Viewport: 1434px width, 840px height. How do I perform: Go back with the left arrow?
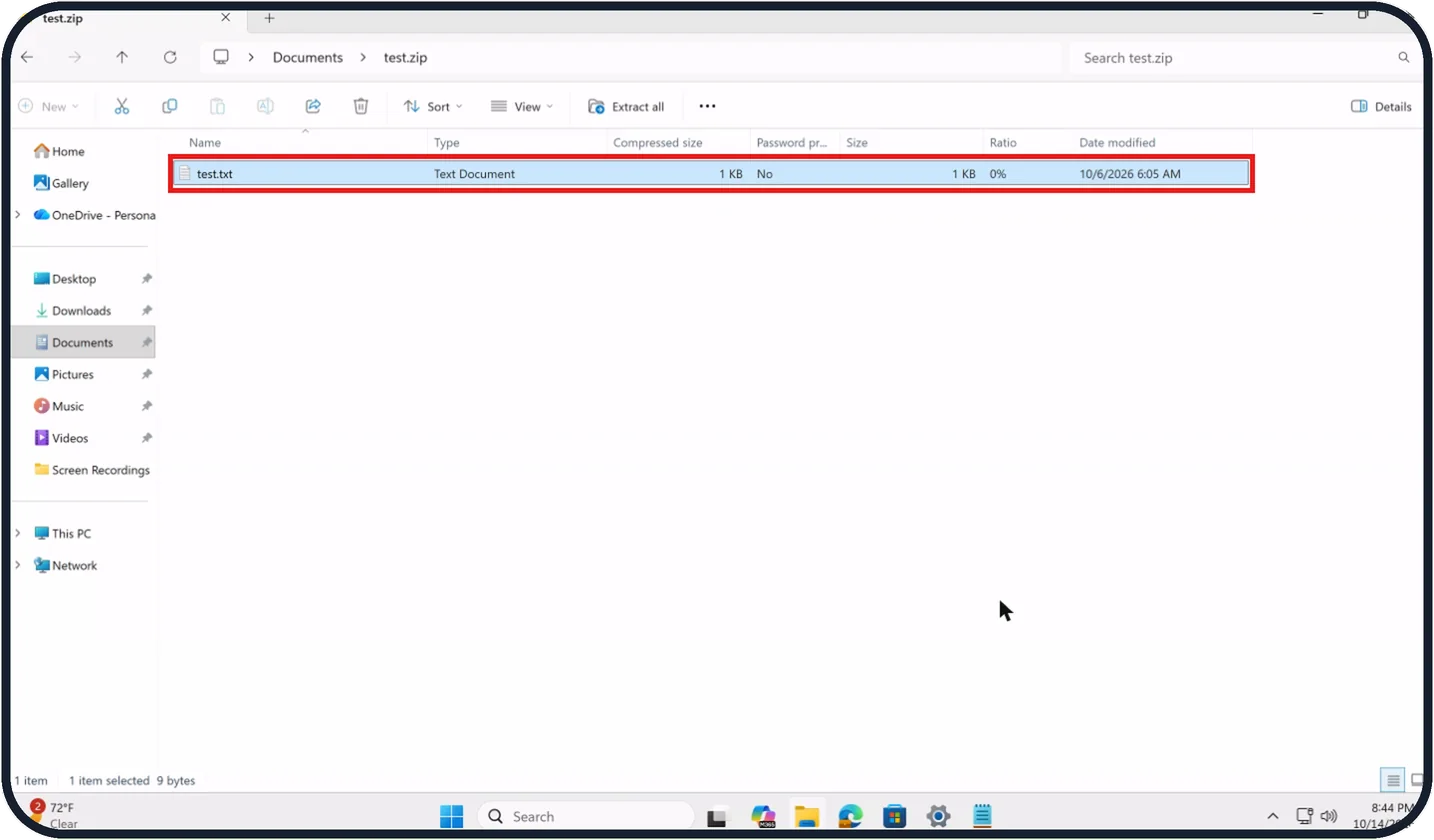[x=27, y=57]
